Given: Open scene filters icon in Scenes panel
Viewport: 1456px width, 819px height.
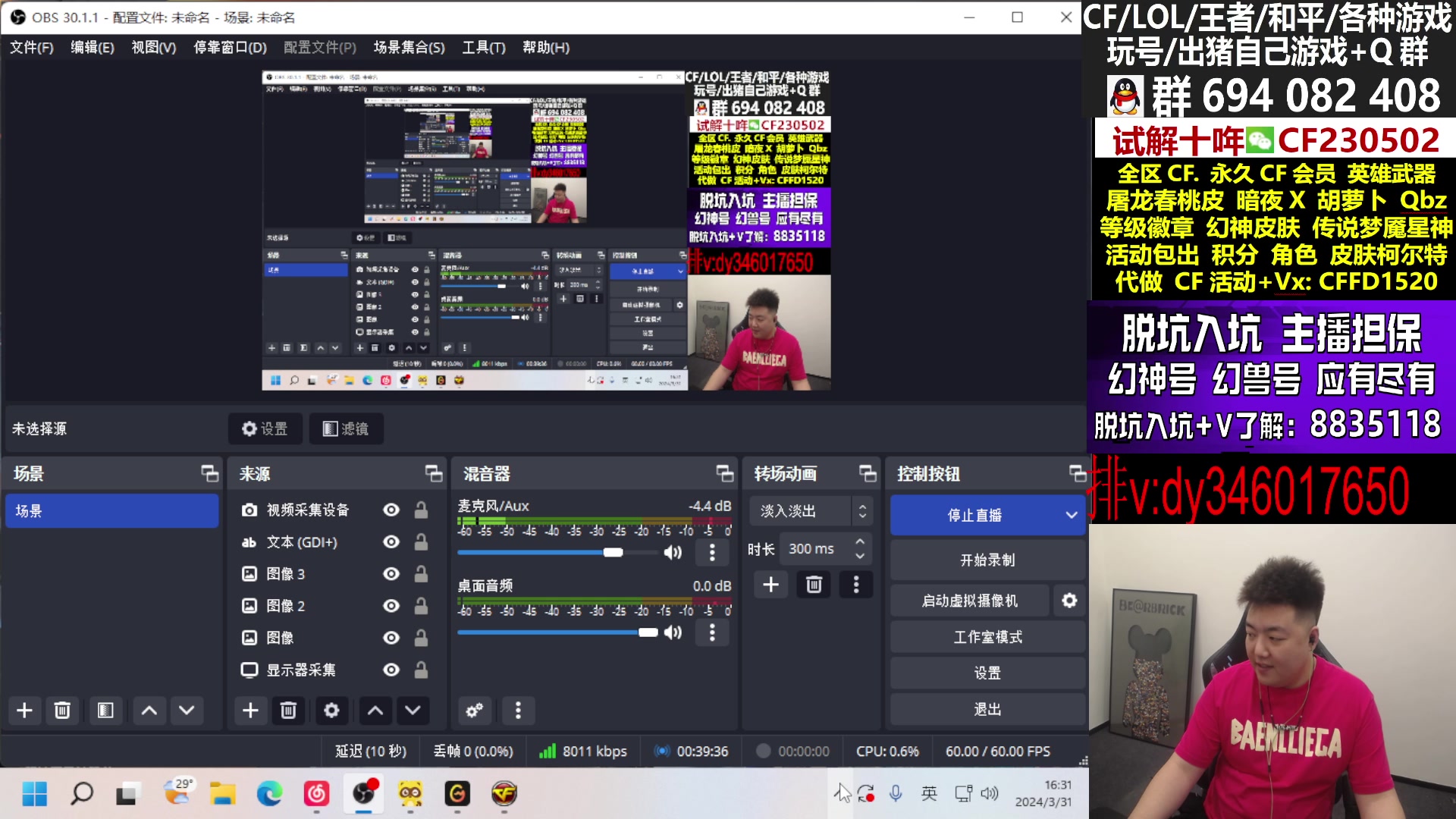Looking at the screenshot, I should (105, 711).
